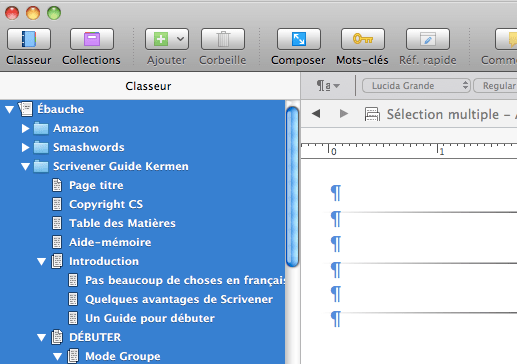517x364 pixels.
Task: Click the Smashwords folder icon
Action: 41,147
